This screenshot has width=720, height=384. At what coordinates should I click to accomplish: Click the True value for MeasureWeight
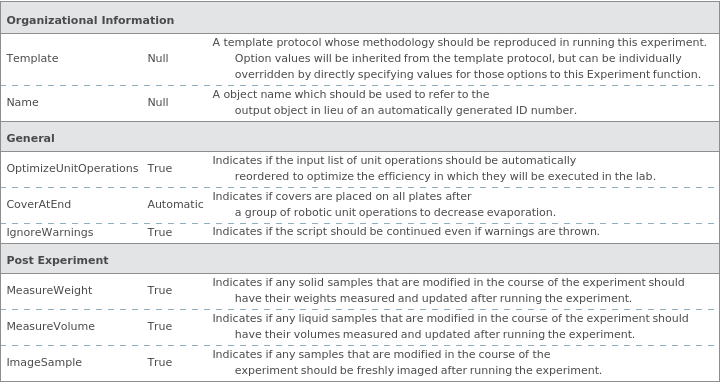(x=160, y=290)
